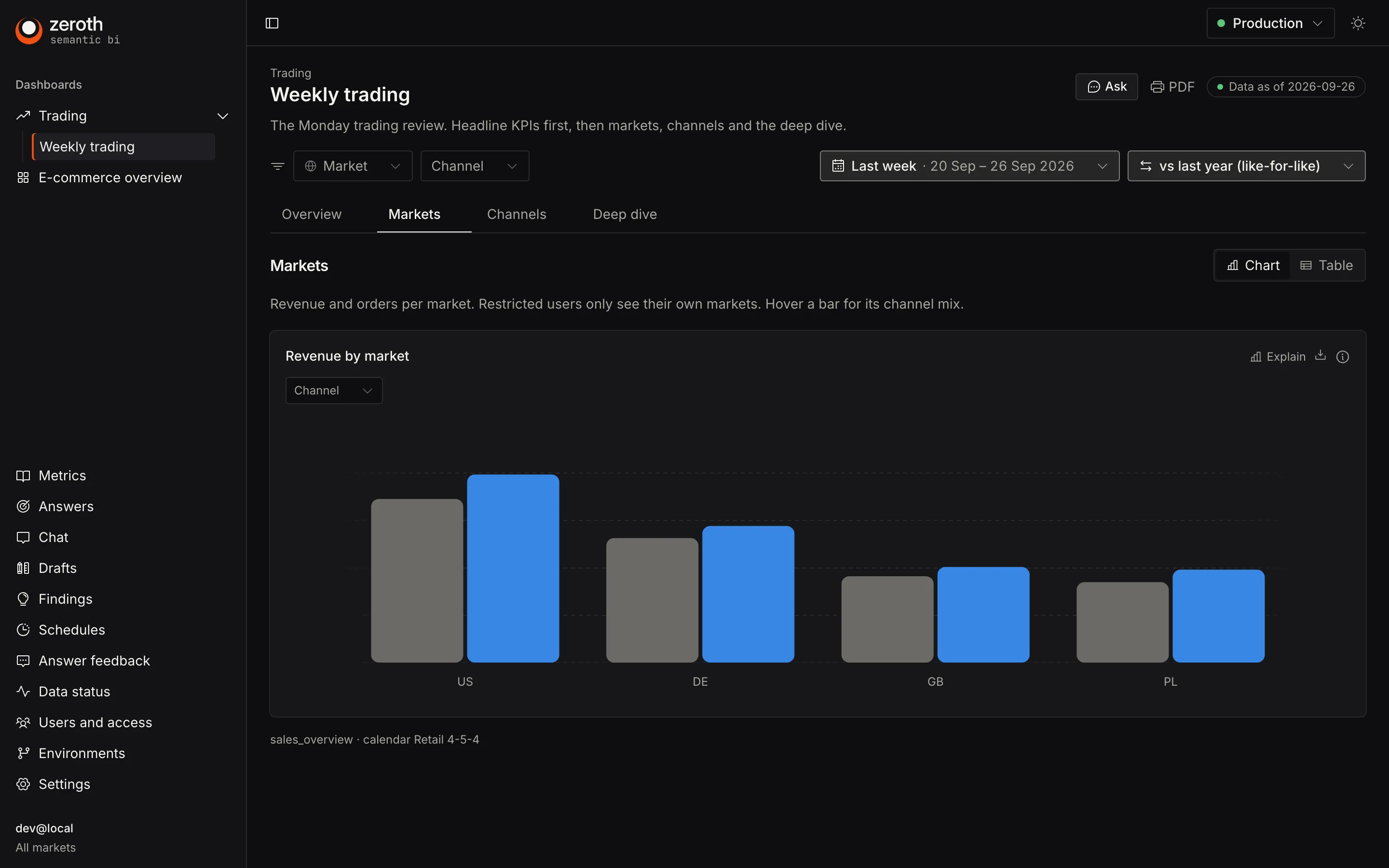
Task: Click the Revenue by market title
Action: point(347,356)
